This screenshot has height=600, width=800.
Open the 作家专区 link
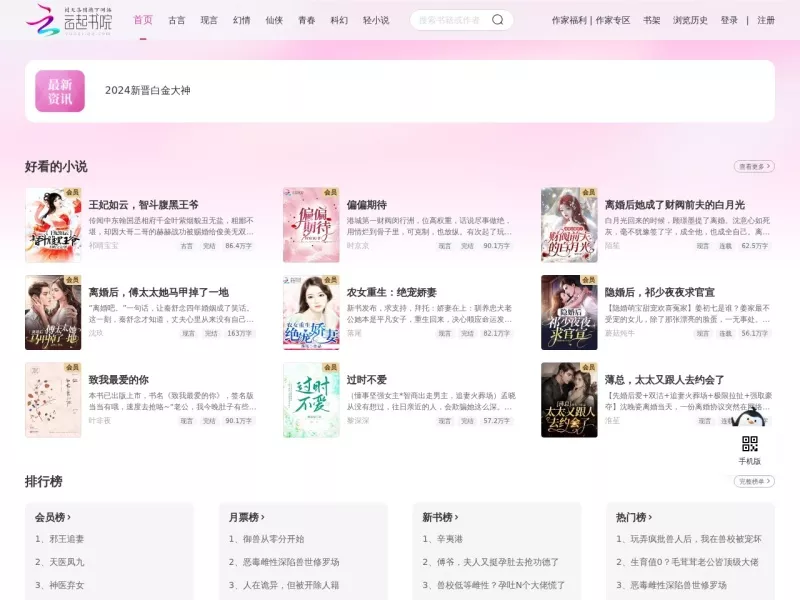(613, 20)
